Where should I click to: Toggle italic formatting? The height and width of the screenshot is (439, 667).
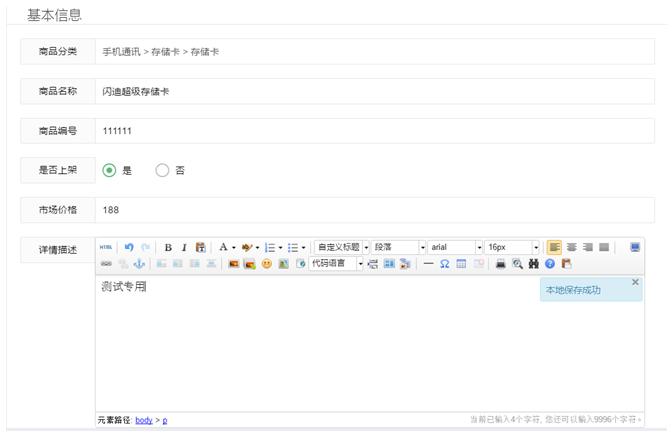coord(184,248)
